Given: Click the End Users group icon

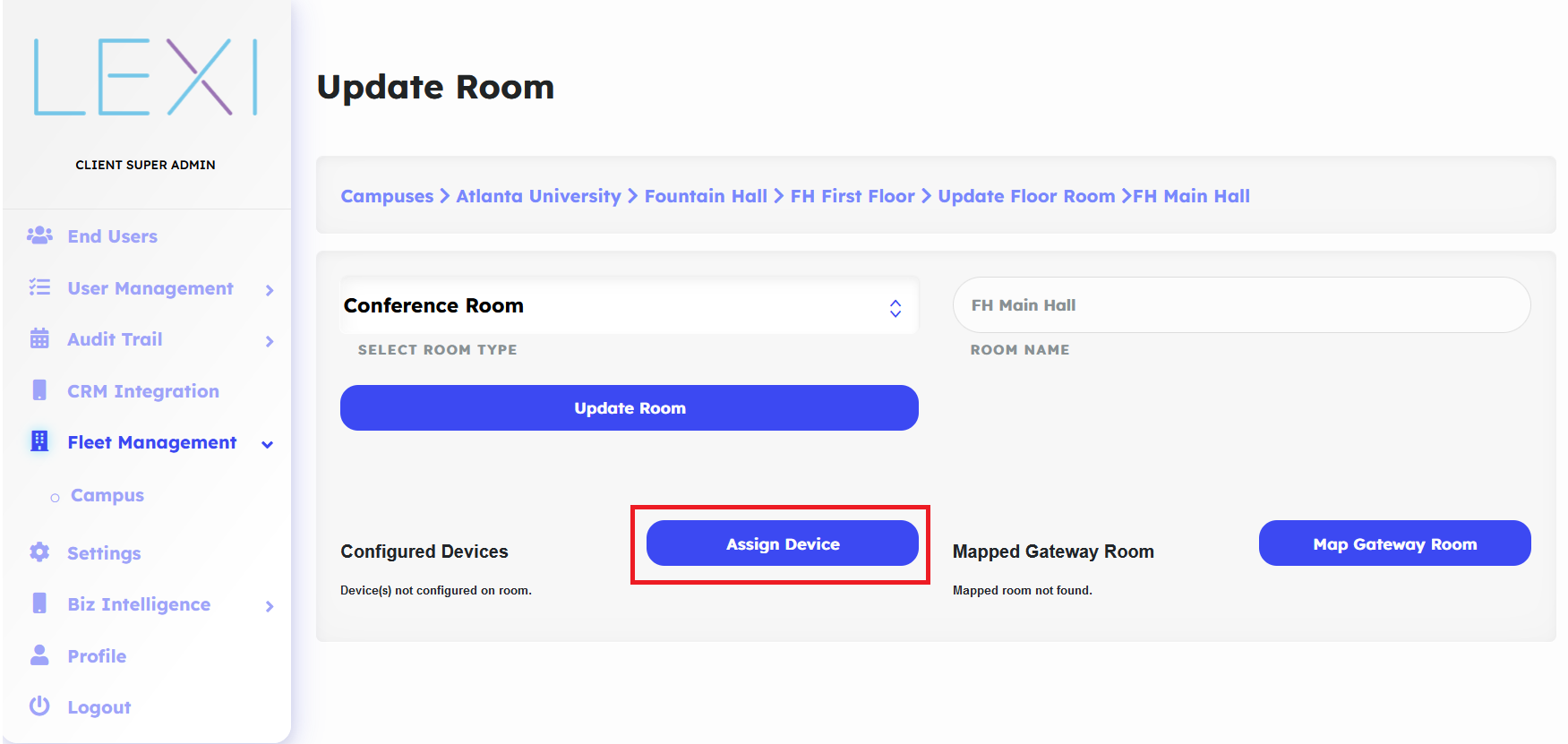Looking at the screenshot, I should tap(39, 235).
